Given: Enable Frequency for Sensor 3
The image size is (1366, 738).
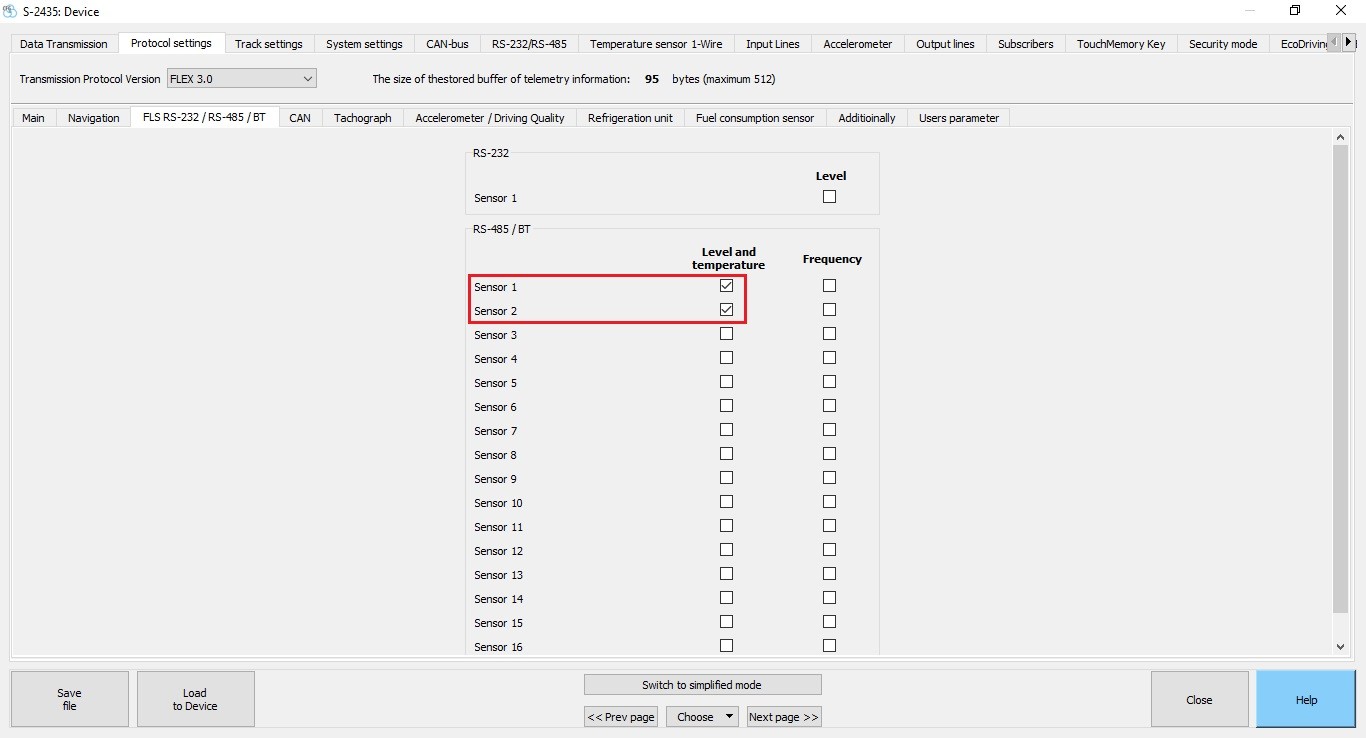Looking at the screenshot, I should 829,333.
